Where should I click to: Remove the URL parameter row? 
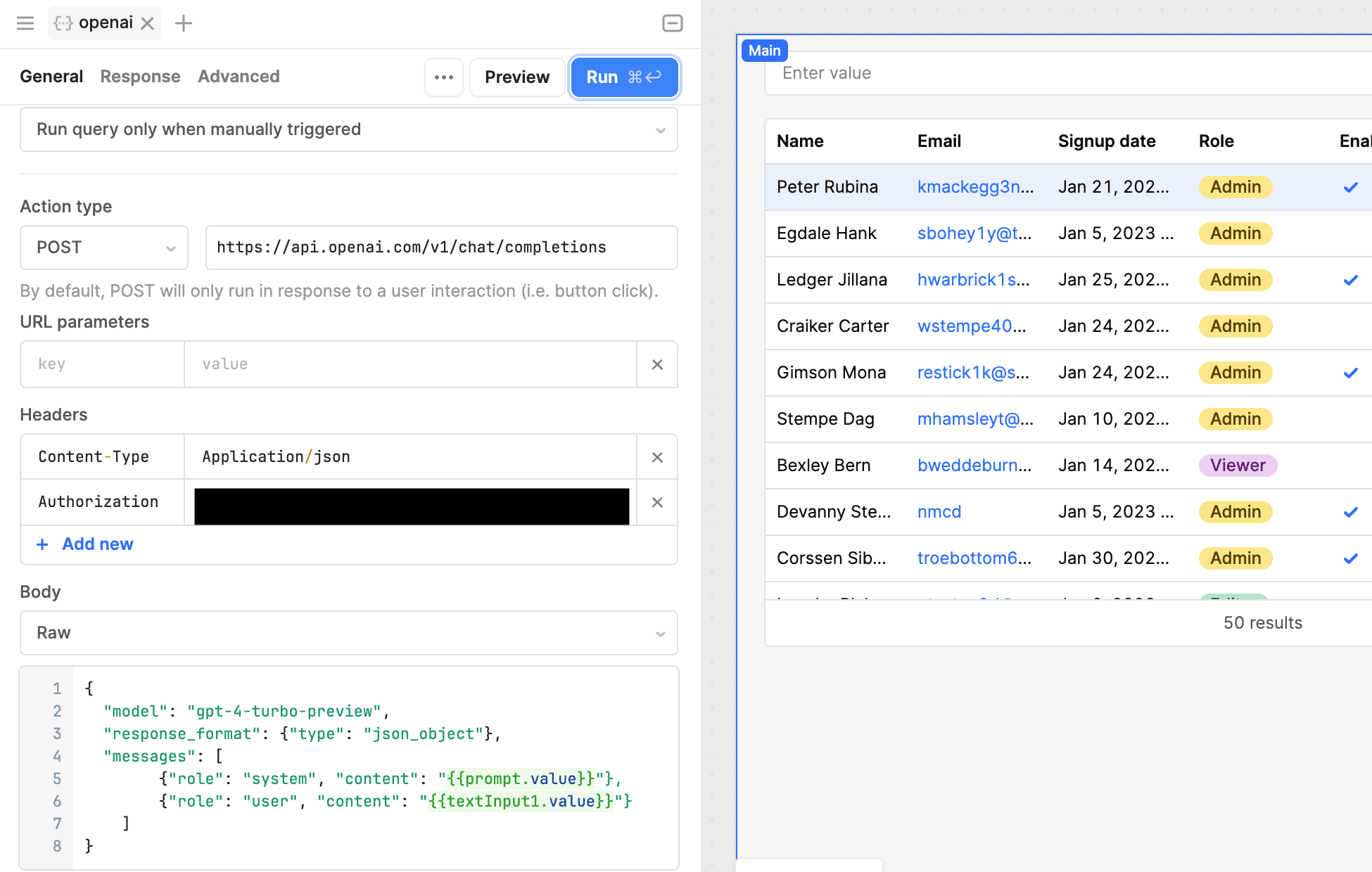(656, 364)
